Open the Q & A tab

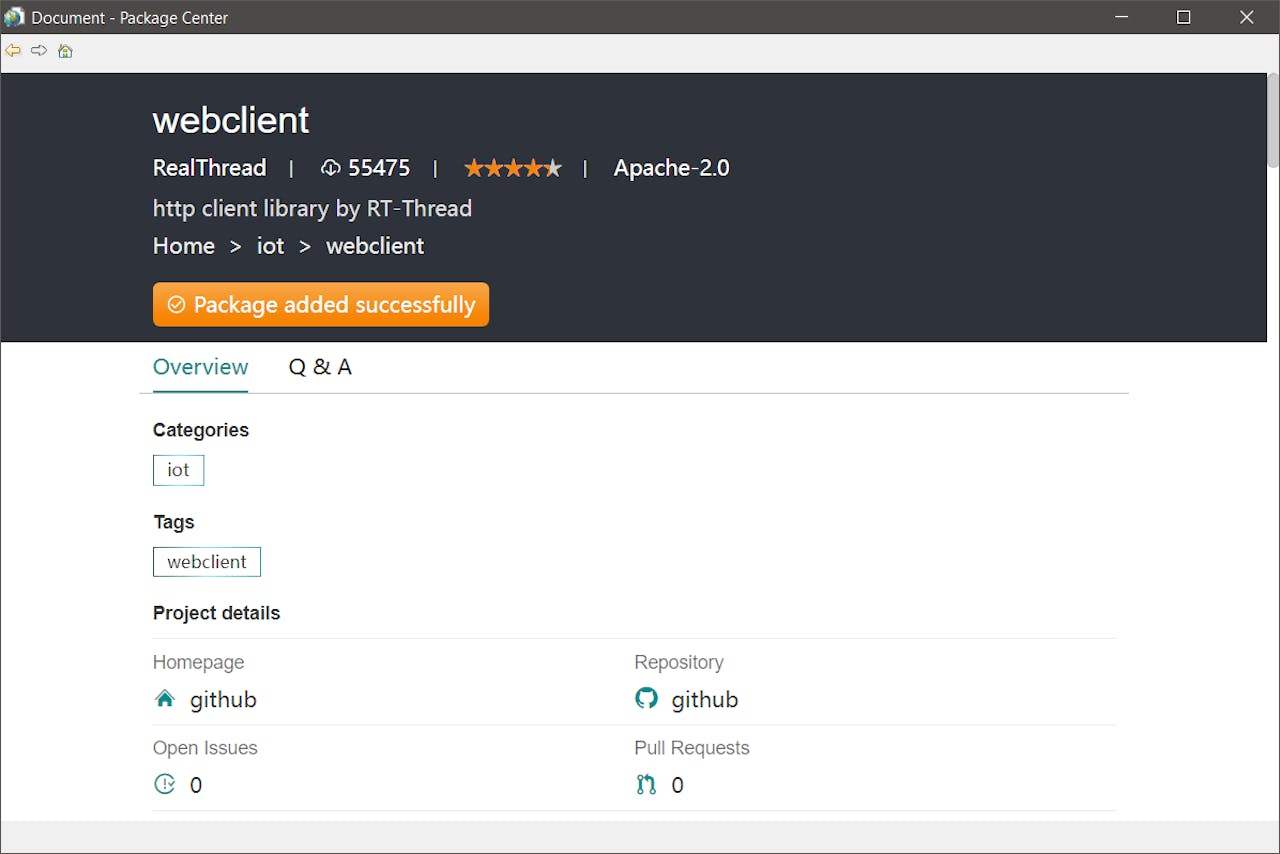pyautogui.click(x=320, y=367)
